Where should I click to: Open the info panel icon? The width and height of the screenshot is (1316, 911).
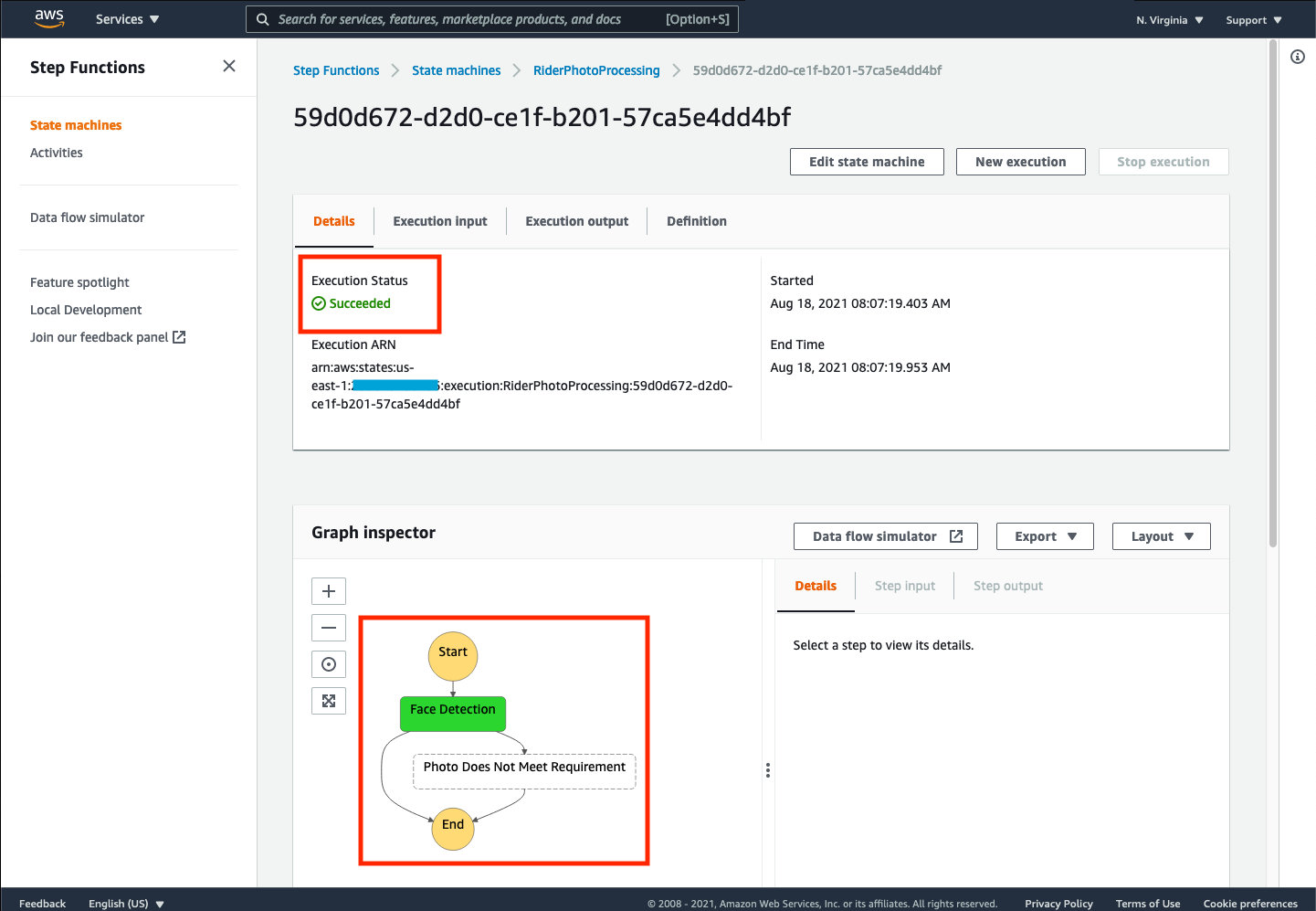1298,57
